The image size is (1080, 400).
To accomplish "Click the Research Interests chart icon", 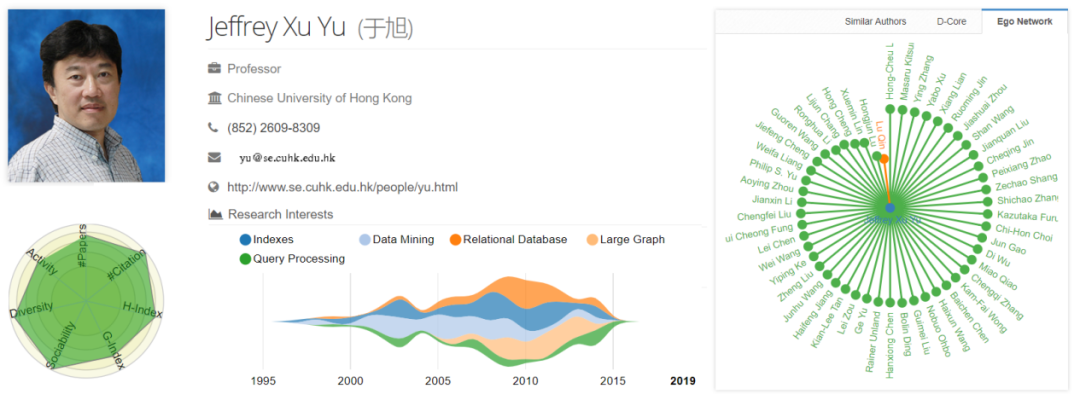I will click(214, 214).
